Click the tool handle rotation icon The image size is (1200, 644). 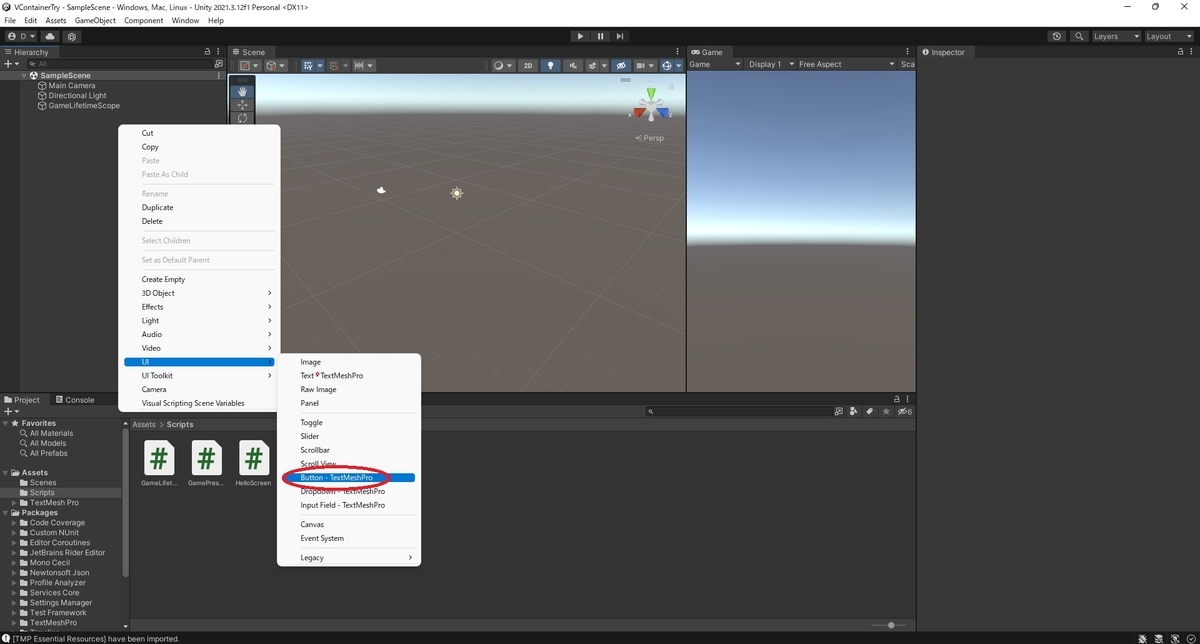(x=275, y=66)
